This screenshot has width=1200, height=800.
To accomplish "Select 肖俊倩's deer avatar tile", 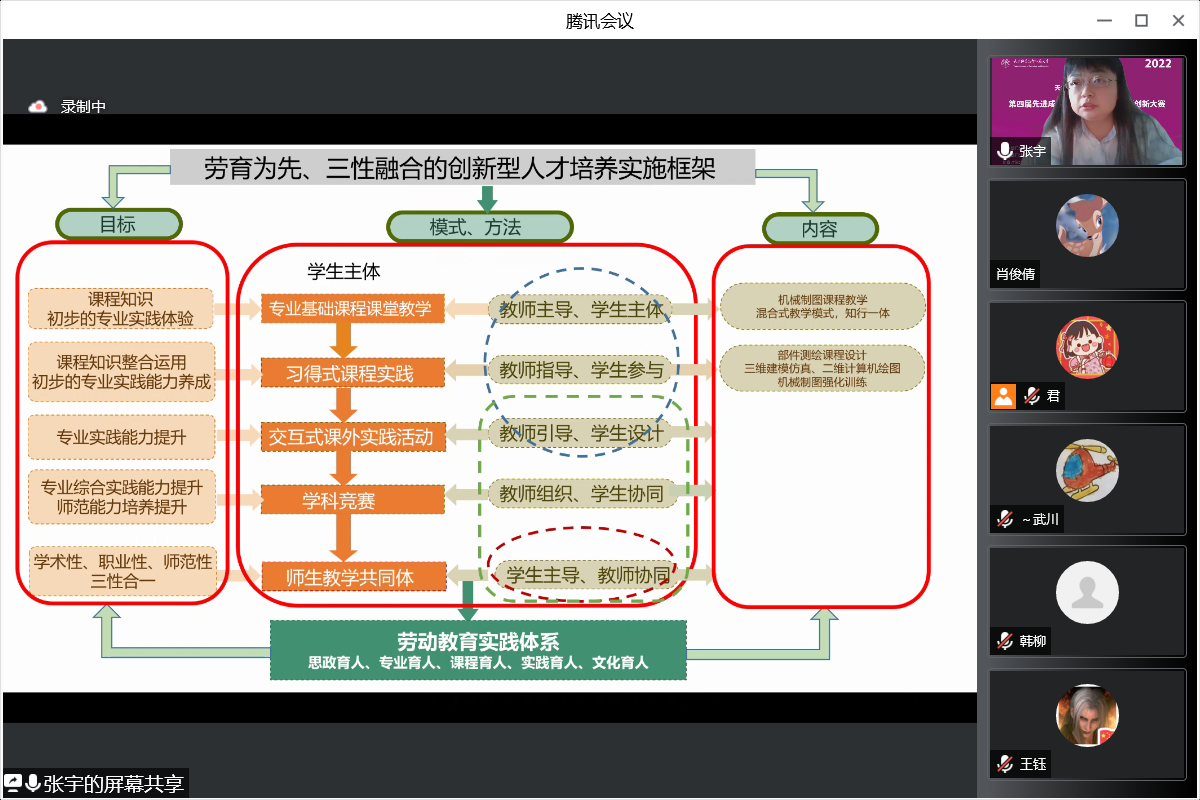I will tap(1087, 225).
